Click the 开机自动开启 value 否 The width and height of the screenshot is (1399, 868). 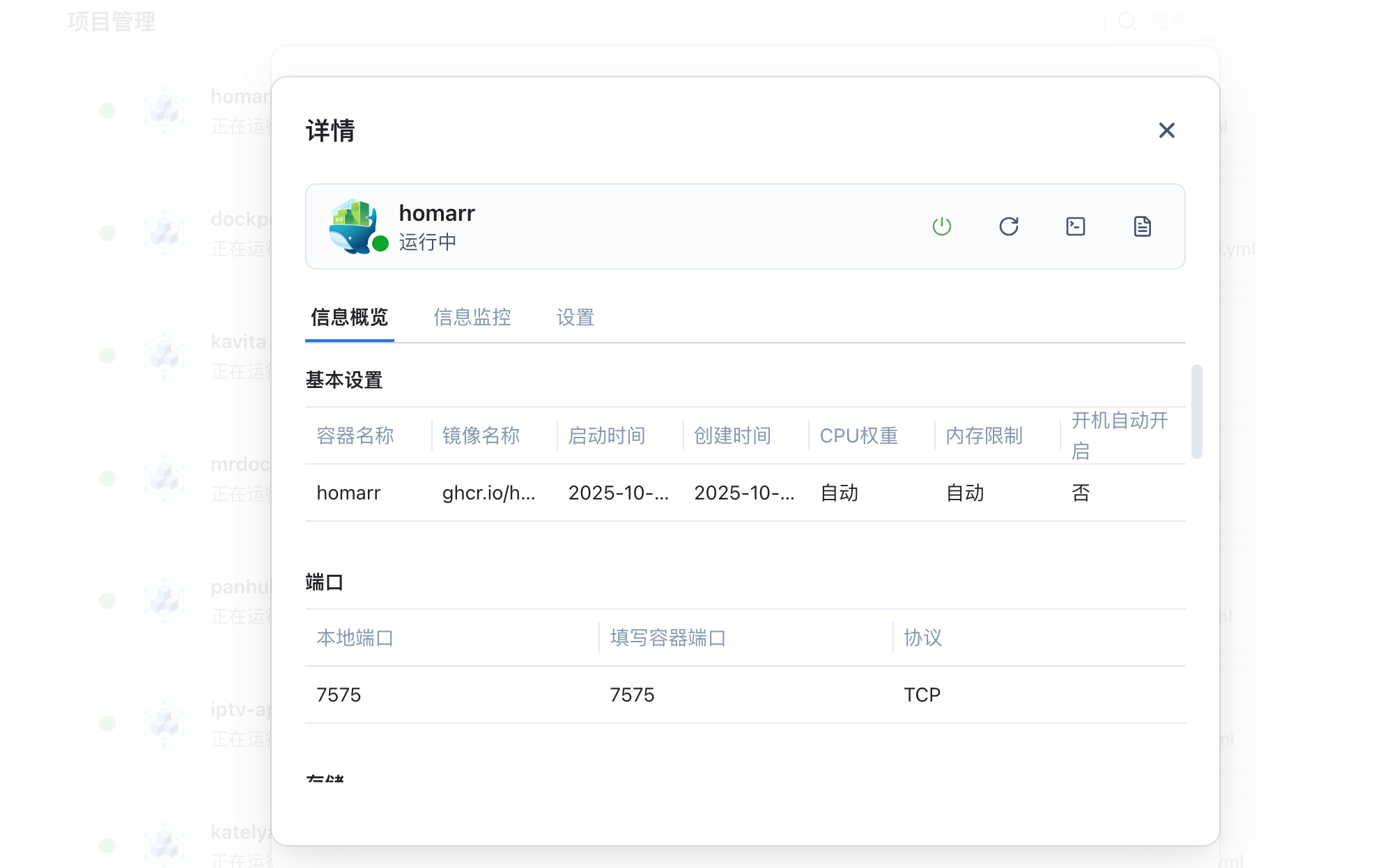pyautogui.click(x=1080, y=493)
